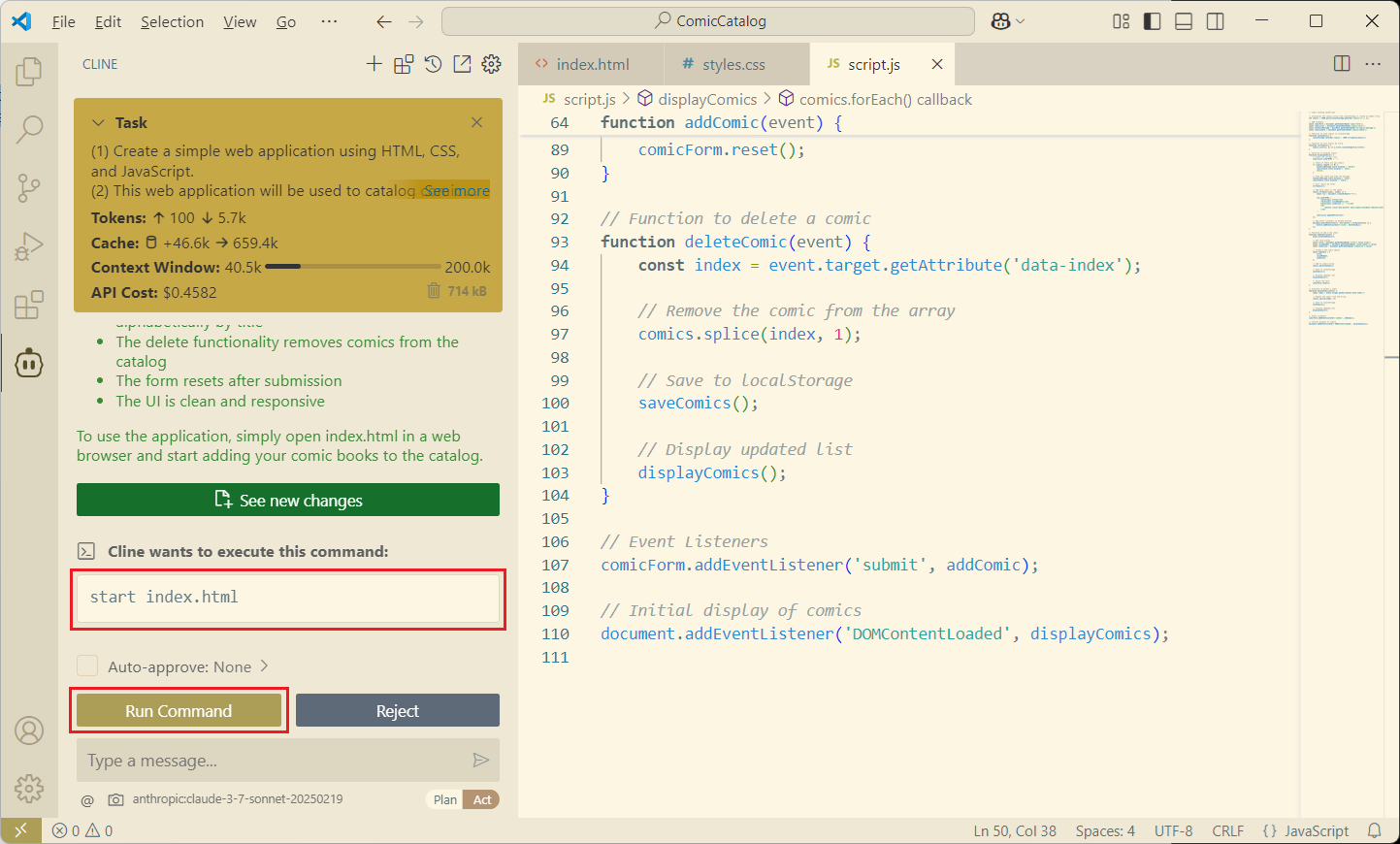Reject the proposed start command

397,709
